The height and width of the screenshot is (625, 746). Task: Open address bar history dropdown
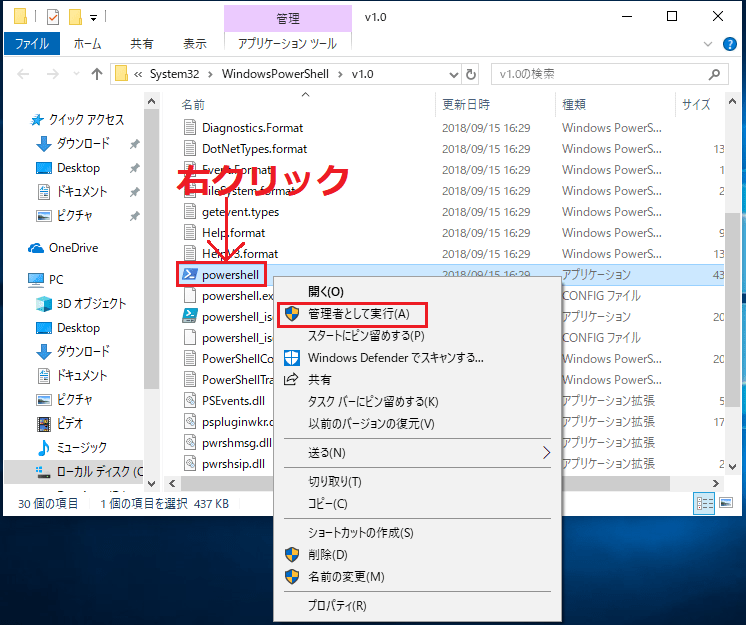tap(454, 75)
